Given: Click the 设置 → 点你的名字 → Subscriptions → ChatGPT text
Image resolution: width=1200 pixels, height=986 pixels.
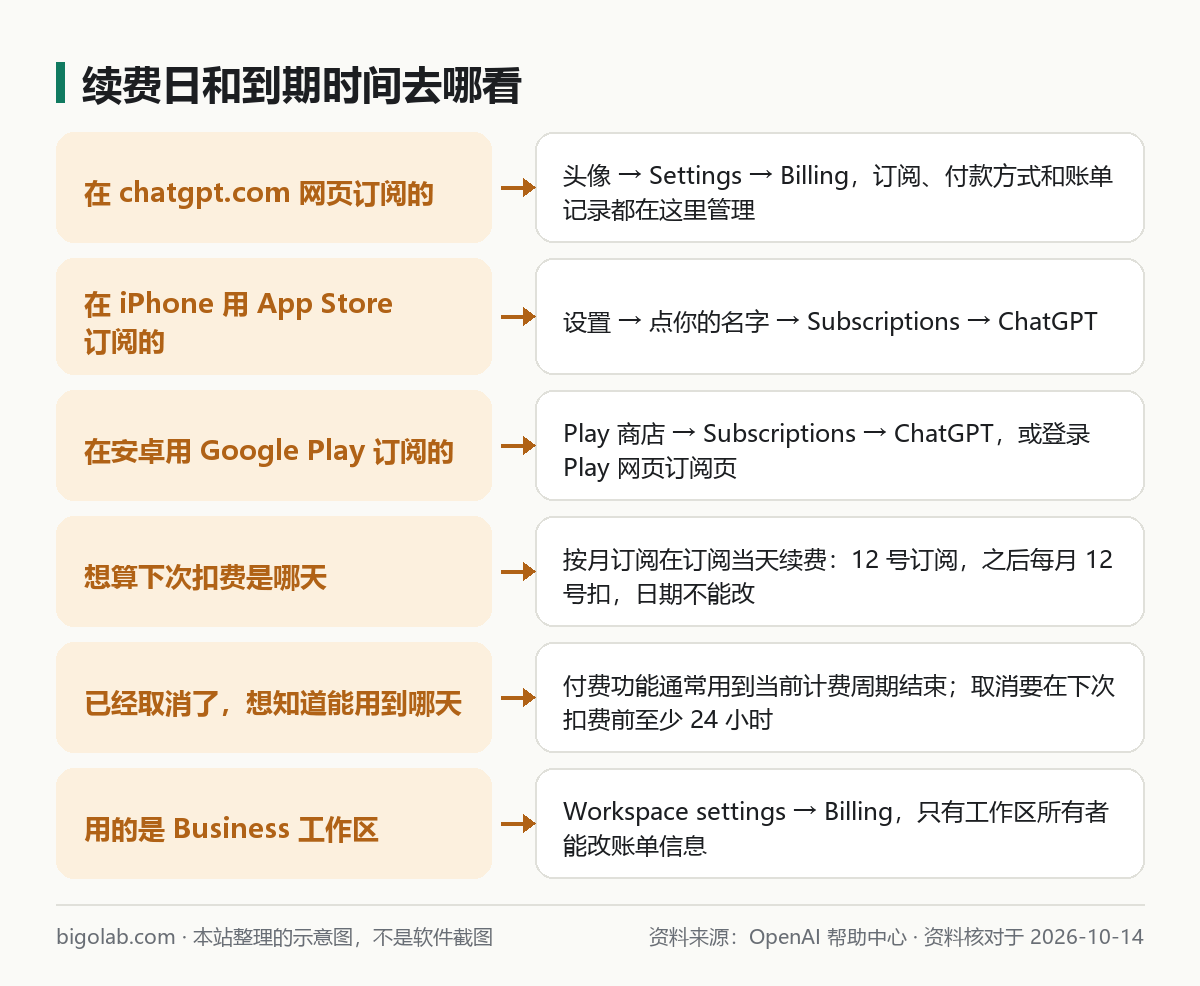Looking at the screenshot, I should [830, 321].
